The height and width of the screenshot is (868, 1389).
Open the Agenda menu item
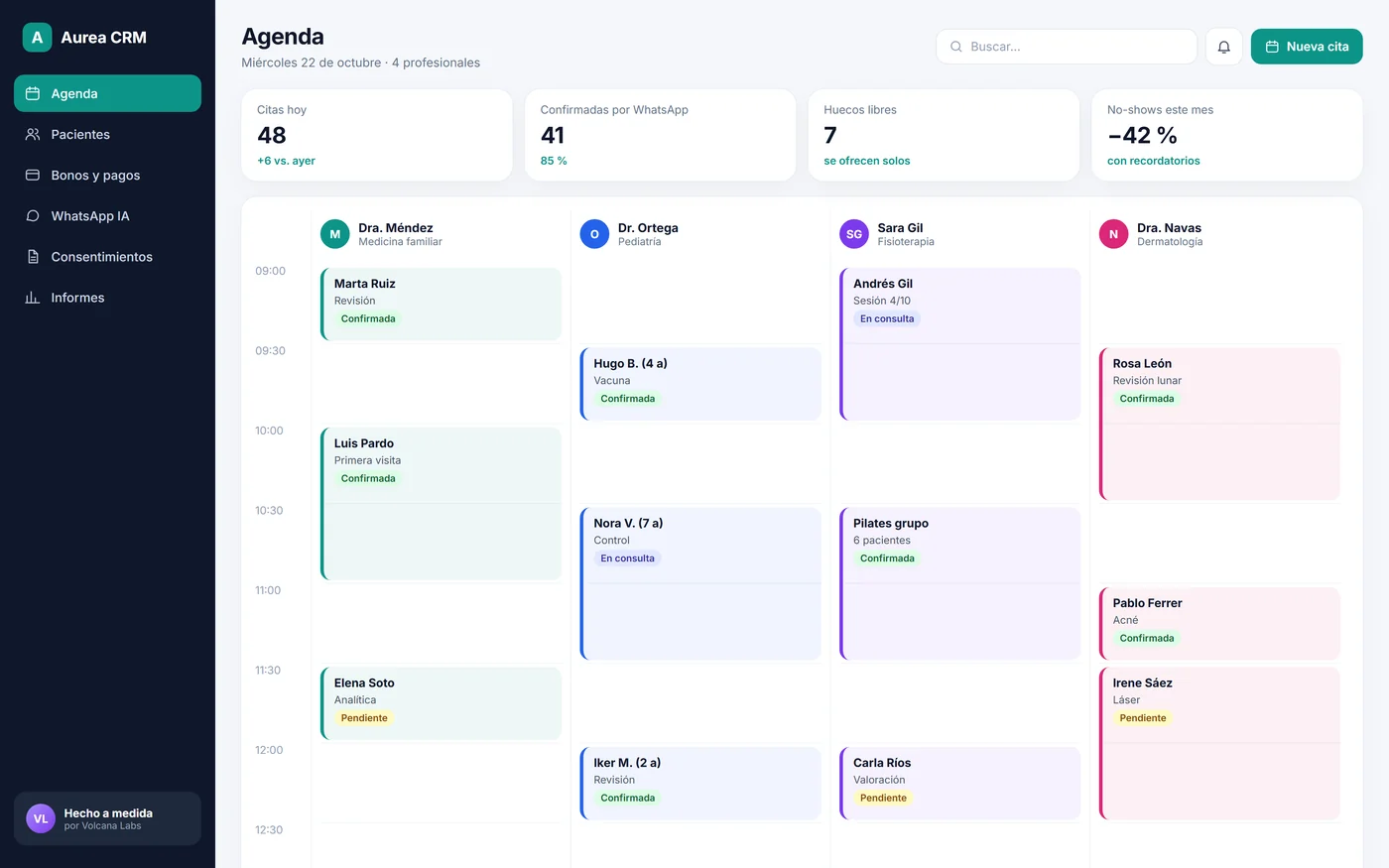[x=107, y=93]
